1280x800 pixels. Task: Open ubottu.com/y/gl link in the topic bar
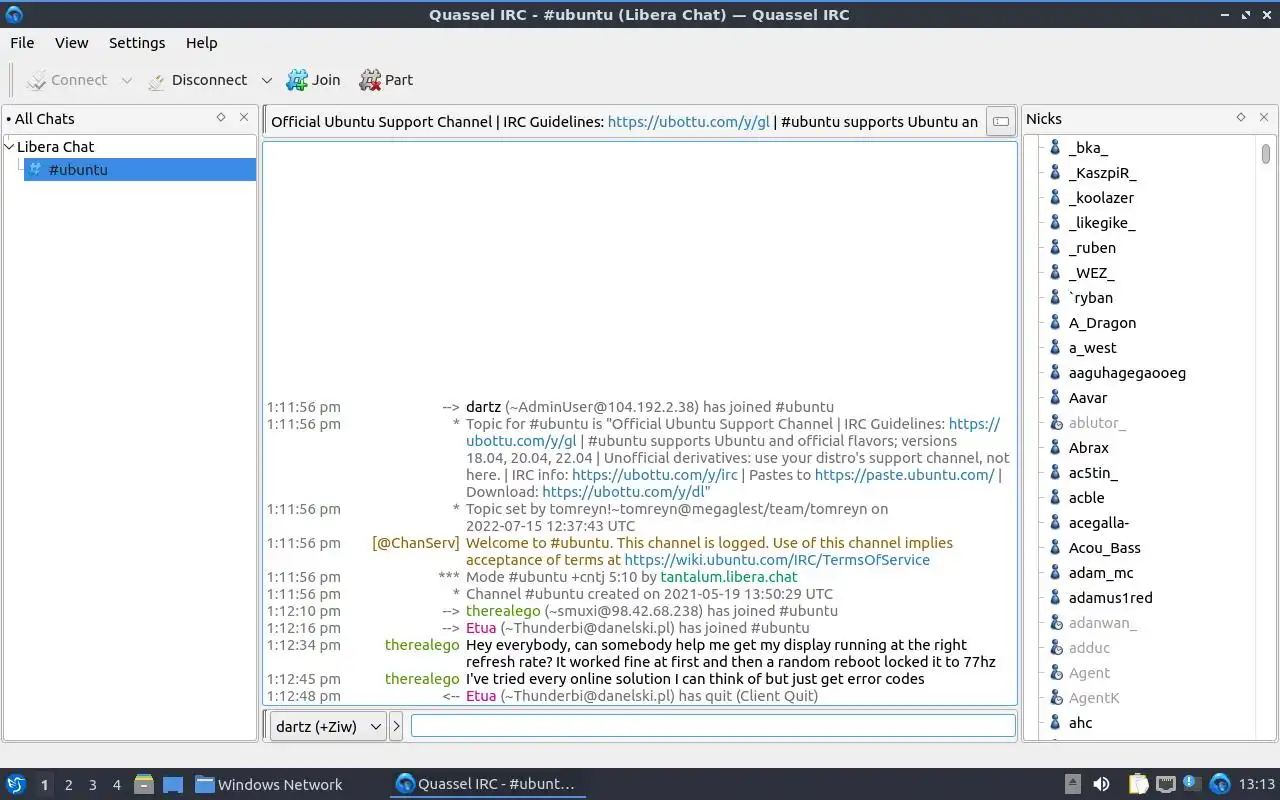pos(689,122)
